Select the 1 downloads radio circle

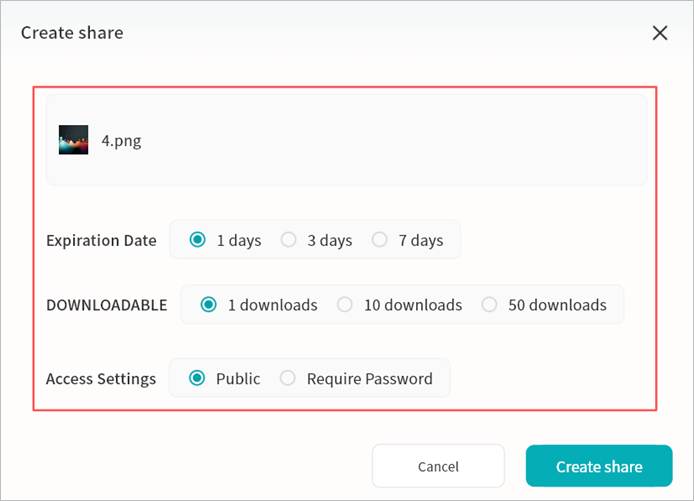[x=209, y=305]
